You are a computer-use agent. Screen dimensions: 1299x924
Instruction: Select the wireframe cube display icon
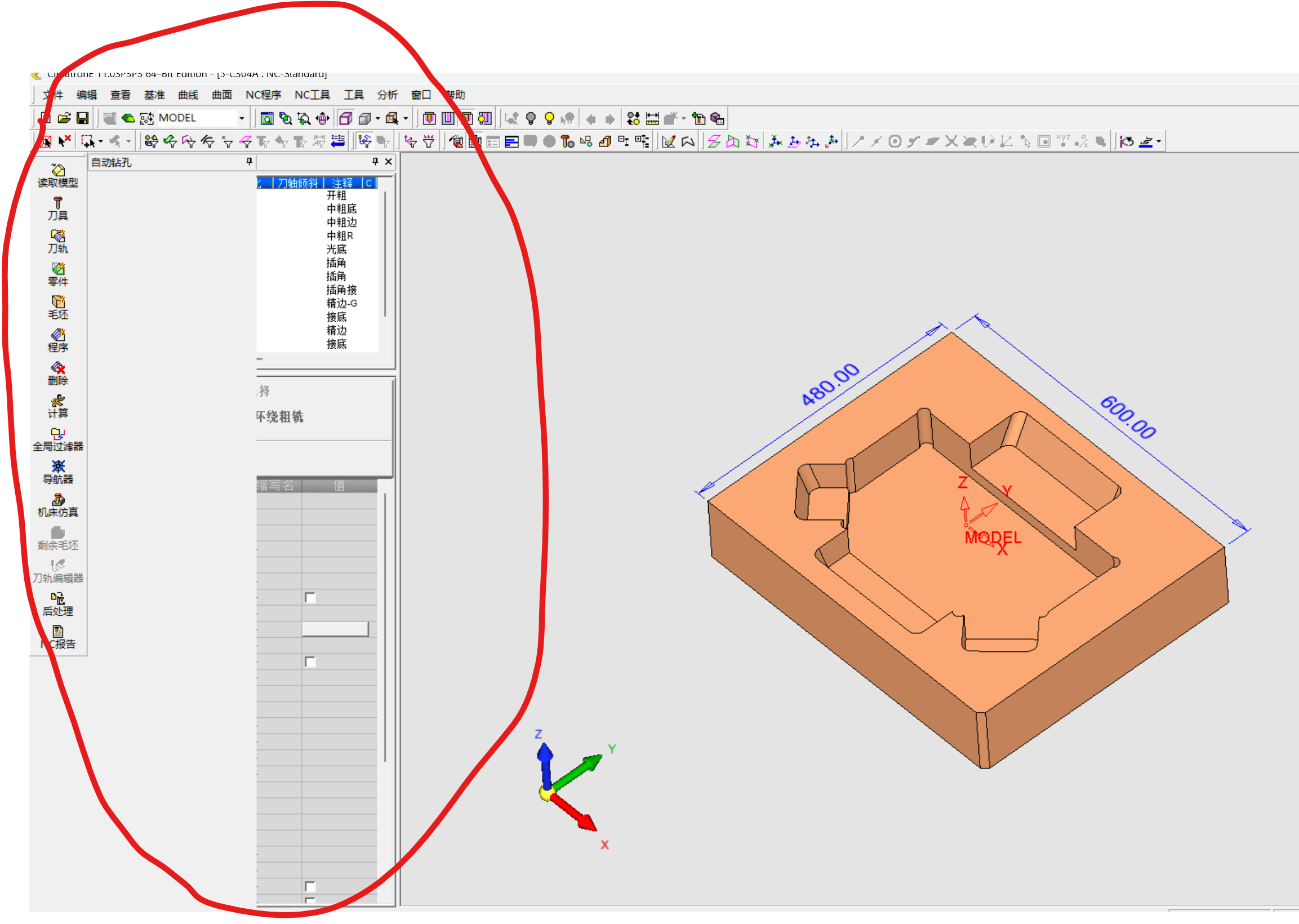click(345, 118)
